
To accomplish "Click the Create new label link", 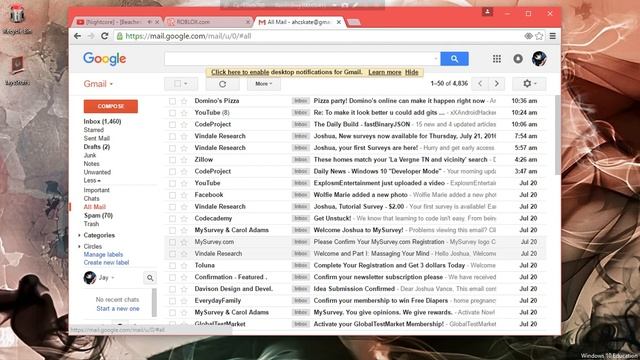I will coord(106,263).
